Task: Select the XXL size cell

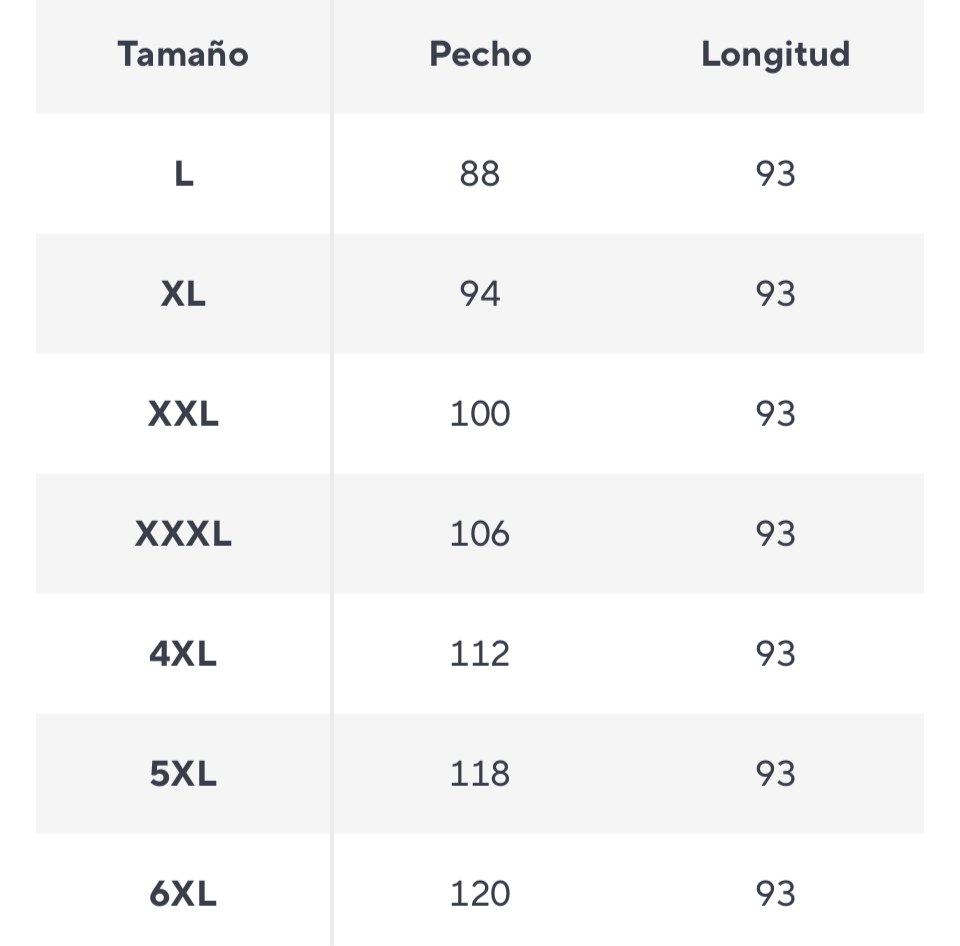Action: click(x=183, y=414)
